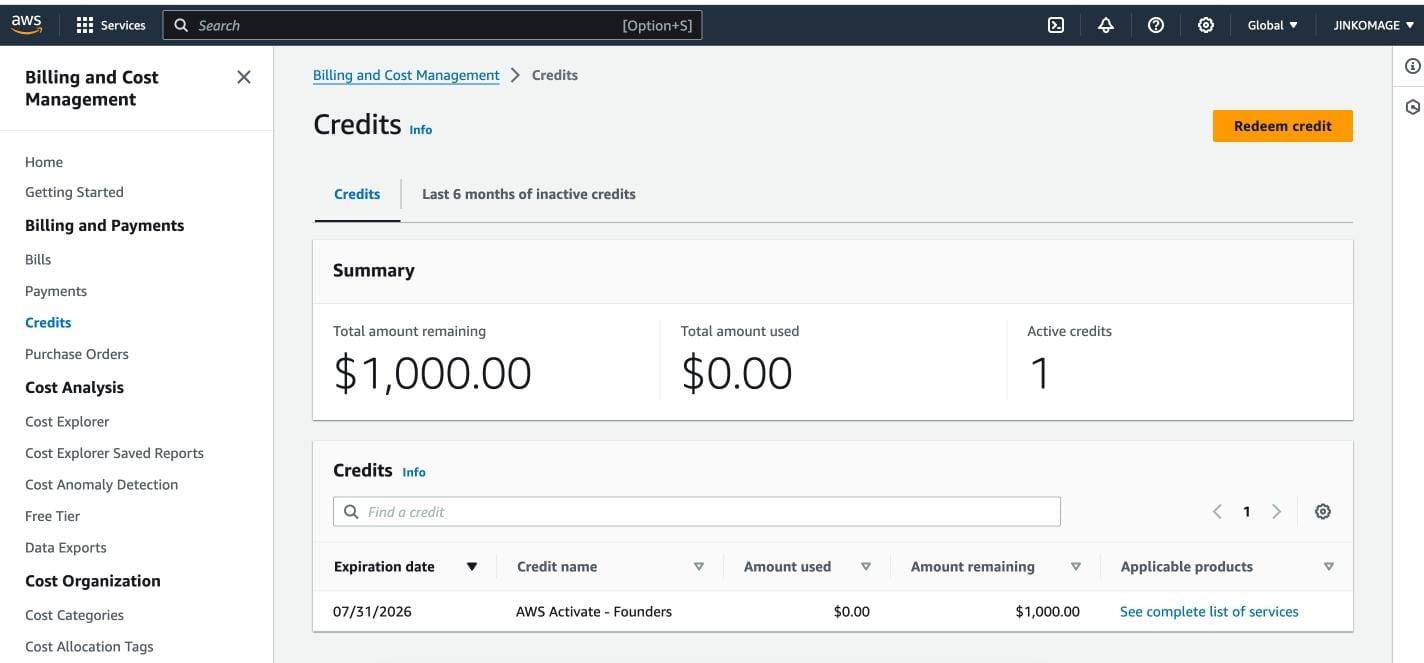Go to Home in sidebar

pyautogui.click(x=44, y=162)
